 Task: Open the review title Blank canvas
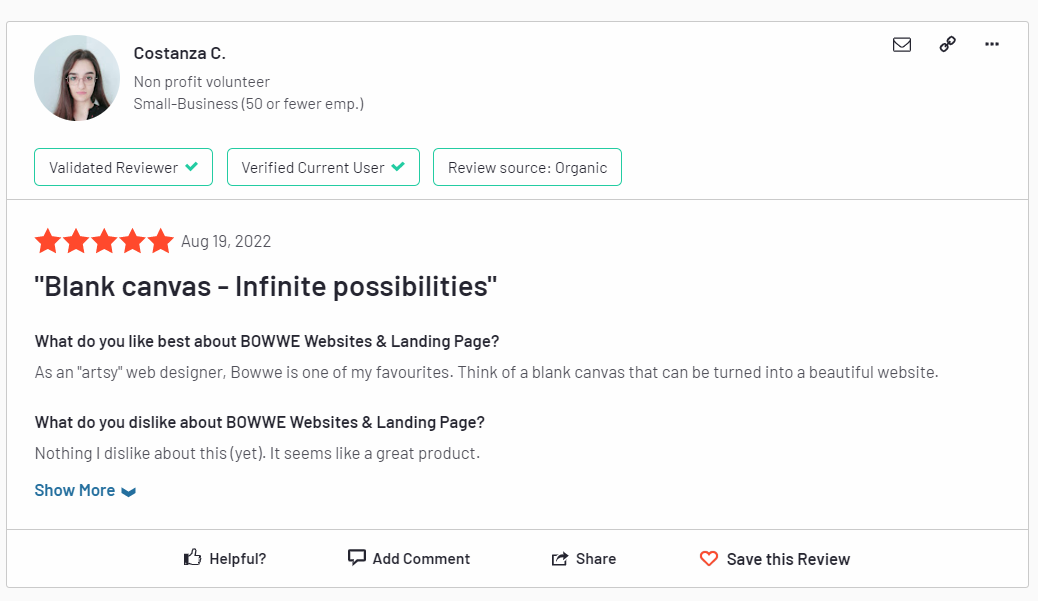point(265,287)
